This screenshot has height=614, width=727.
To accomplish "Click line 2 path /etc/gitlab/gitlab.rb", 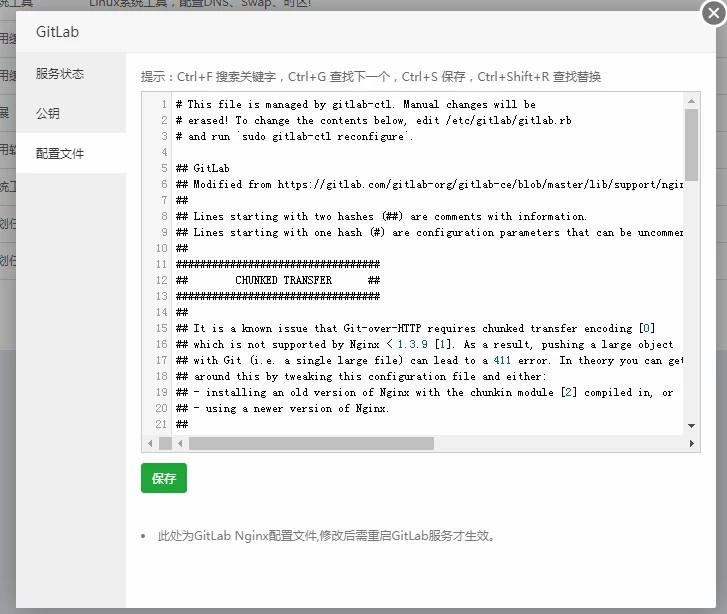I will [508, 121].
